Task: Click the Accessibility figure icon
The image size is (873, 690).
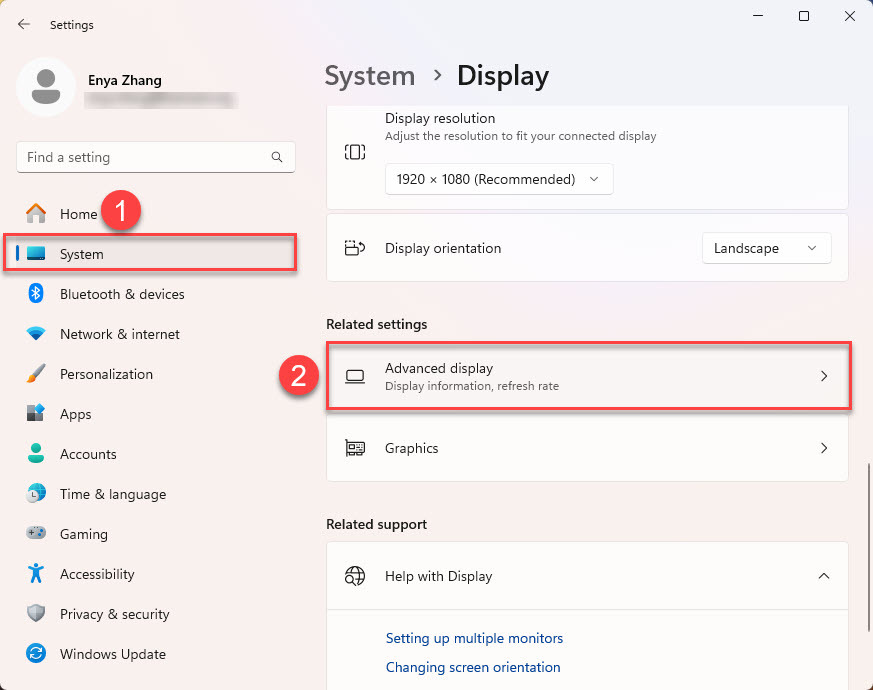Action: point(36,574)
